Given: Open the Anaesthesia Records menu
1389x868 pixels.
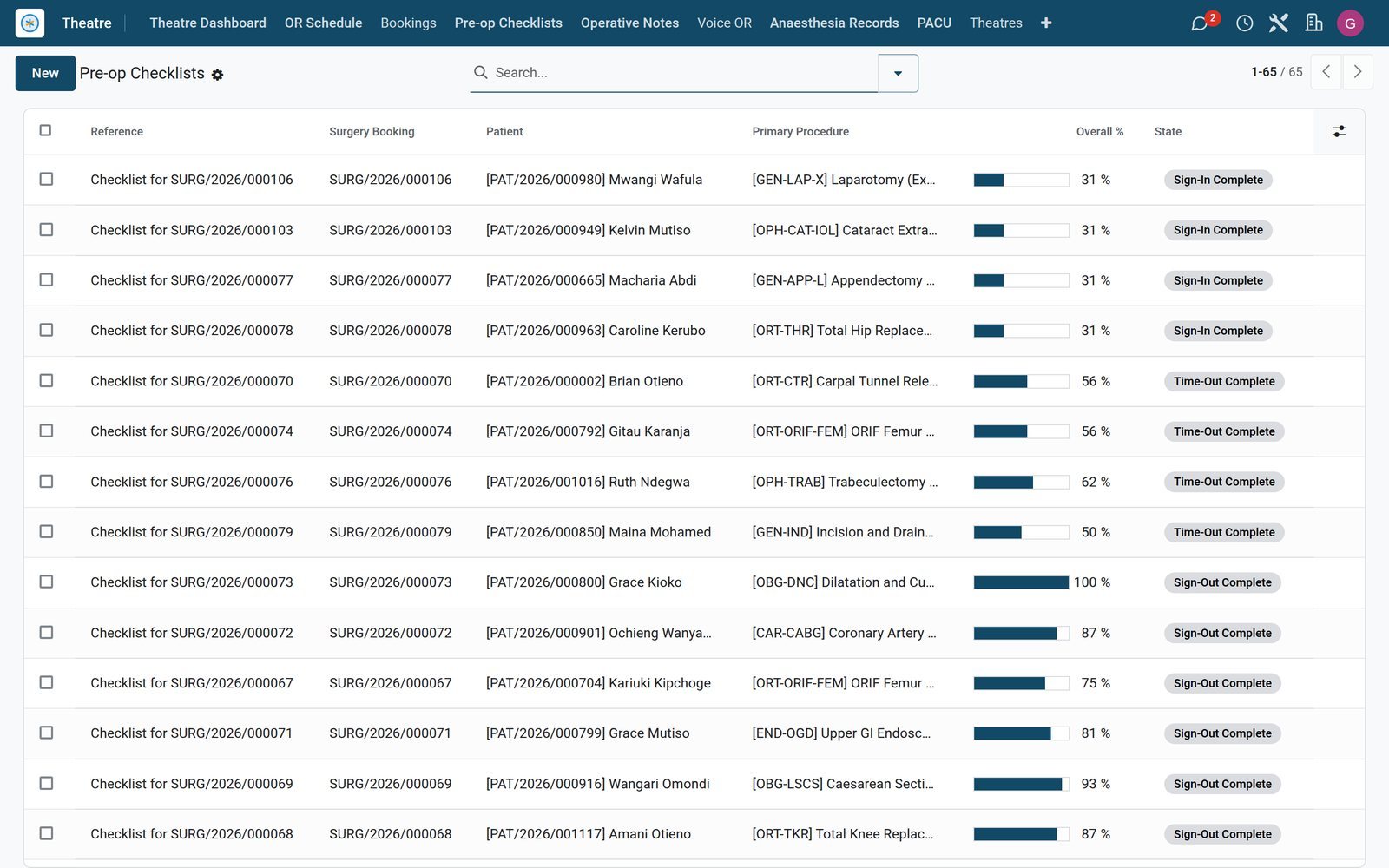Looking at the screenshot, I should 834,23.
